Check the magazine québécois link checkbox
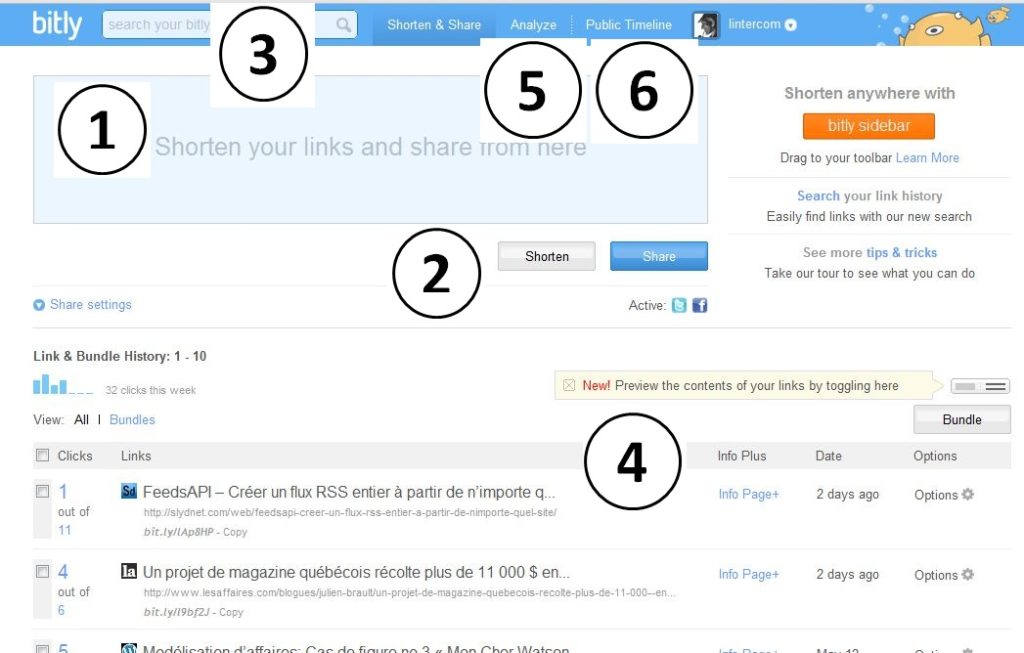The image size is (1024, 653). (x=42, y=571)
